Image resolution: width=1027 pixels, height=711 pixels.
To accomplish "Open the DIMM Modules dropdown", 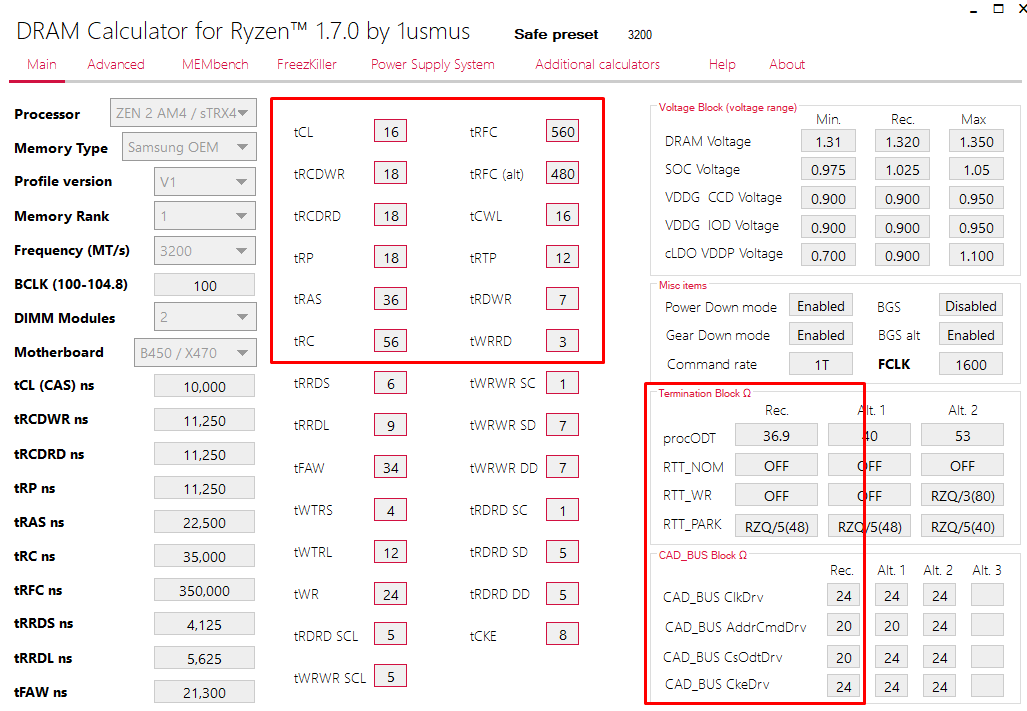I will click(204, 317).
